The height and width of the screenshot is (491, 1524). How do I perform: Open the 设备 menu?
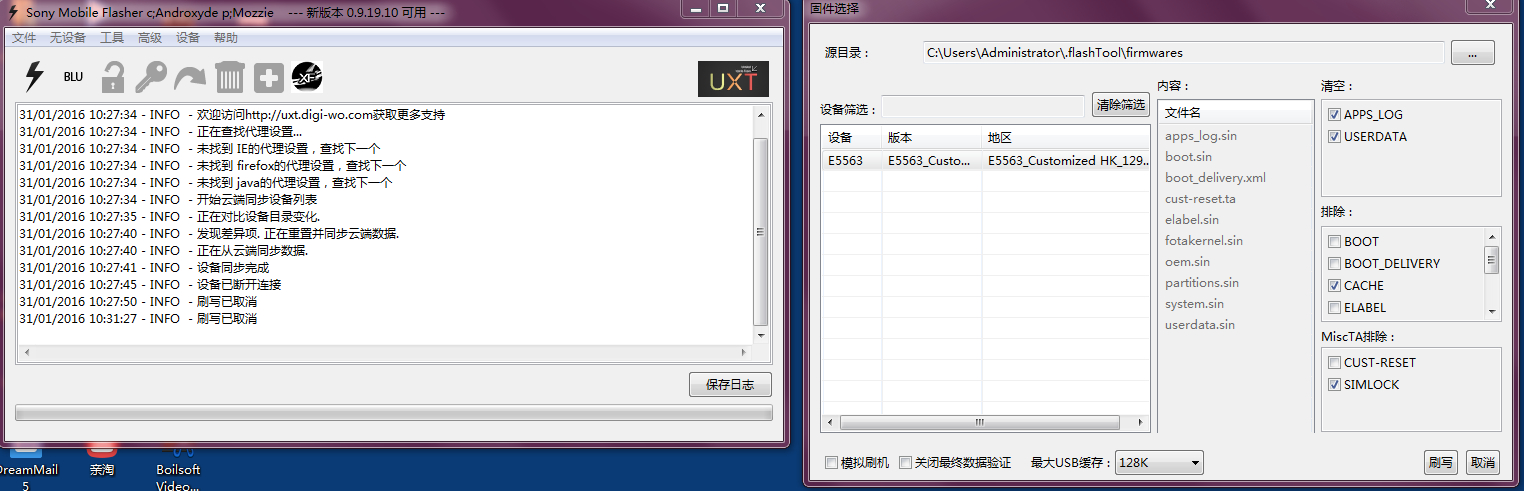188,38
